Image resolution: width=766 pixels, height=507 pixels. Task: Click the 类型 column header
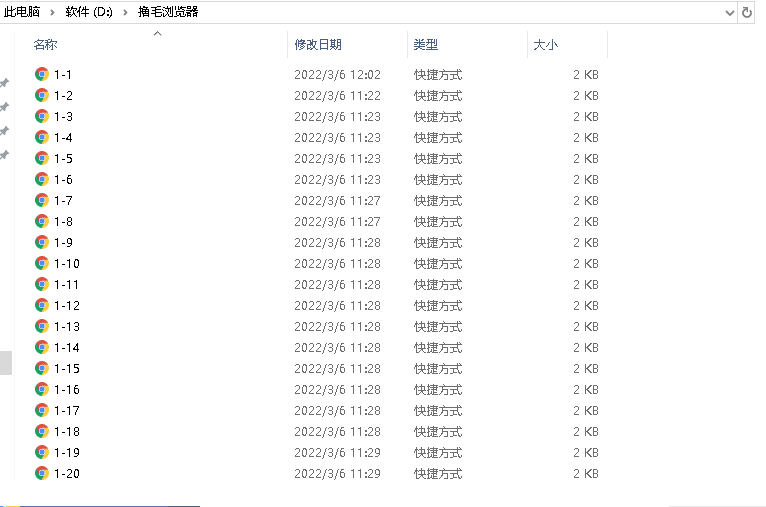coord(426,45)
